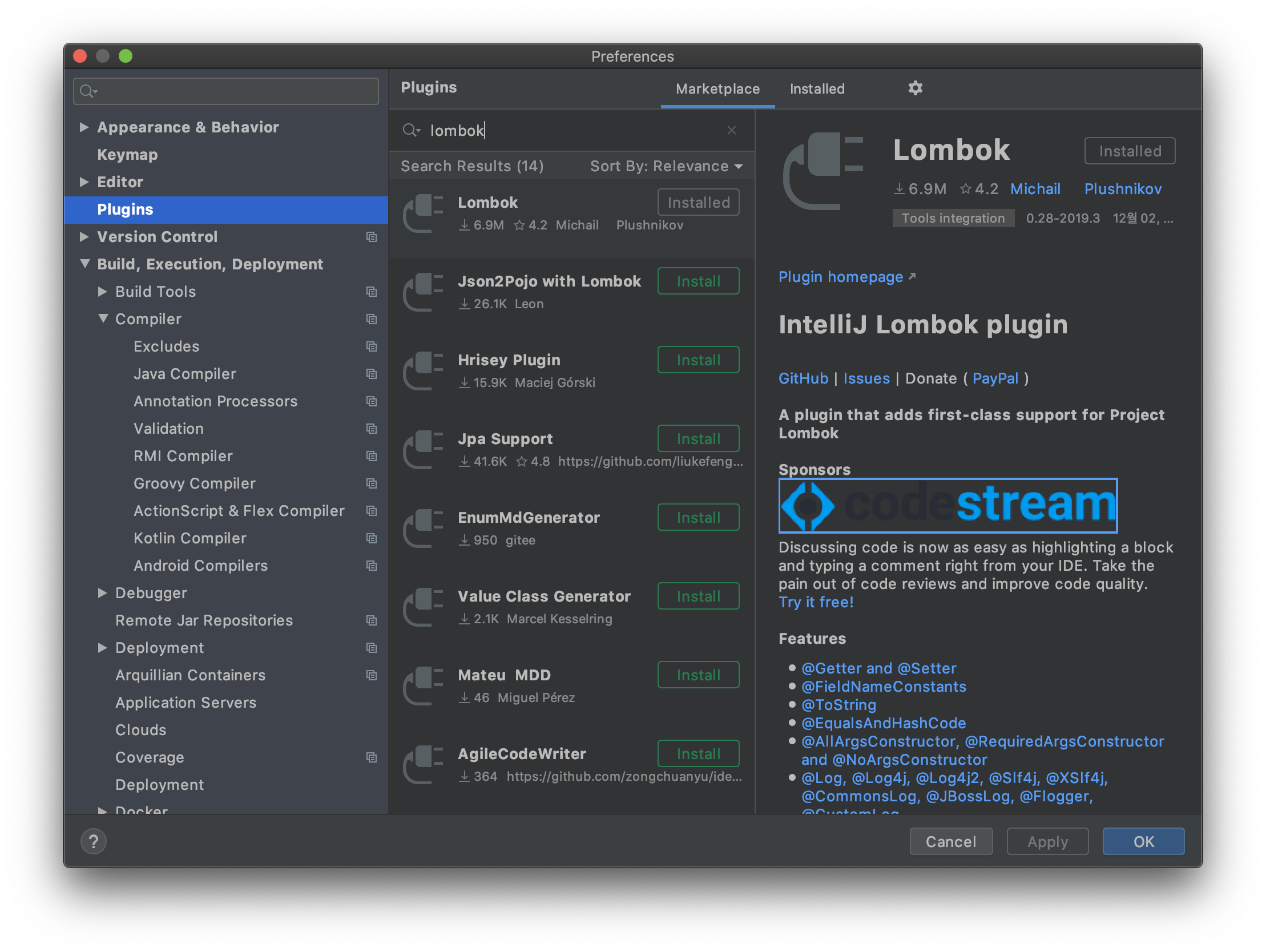Click the Json2Pojo with Lombok plugin icon
Image resolution: width=1266 pixels, height=952 pixels.
[424, 292]
